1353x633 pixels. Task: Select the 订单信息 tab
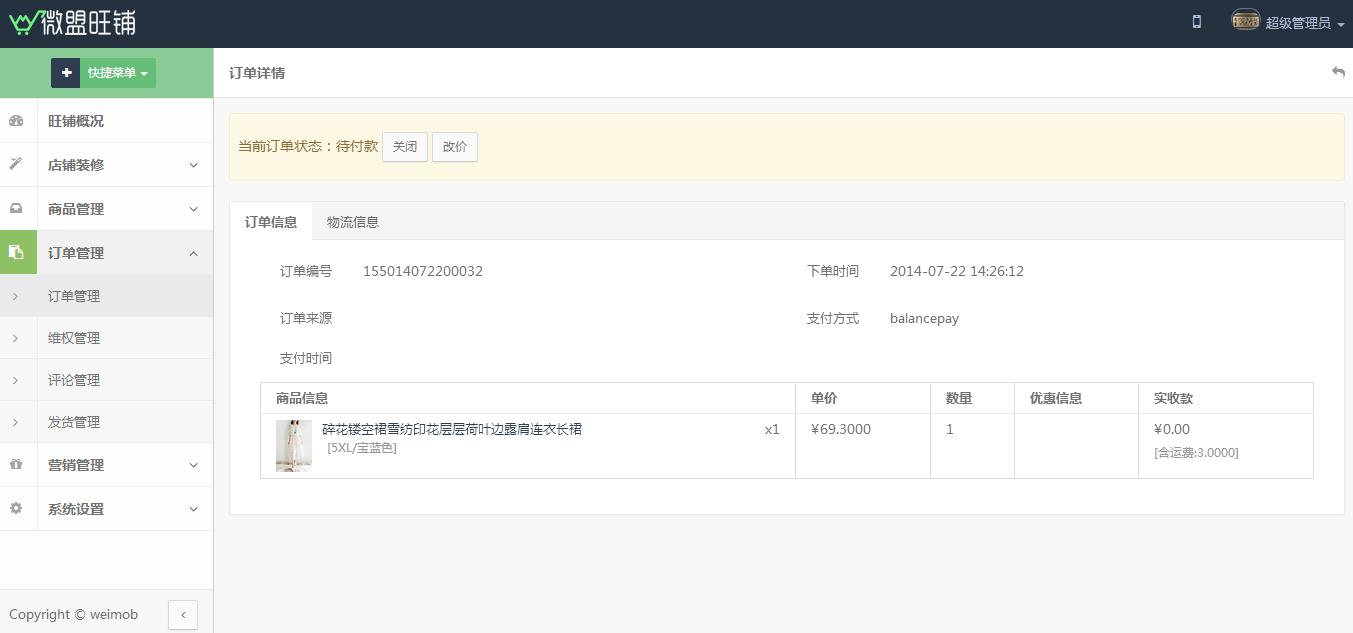point(271,222)
